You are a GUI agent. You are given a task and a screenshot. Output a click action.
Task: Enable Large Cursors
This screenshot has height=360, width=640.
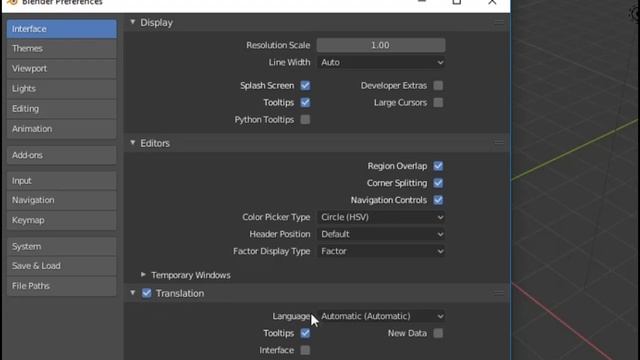(x=438, y=102)
